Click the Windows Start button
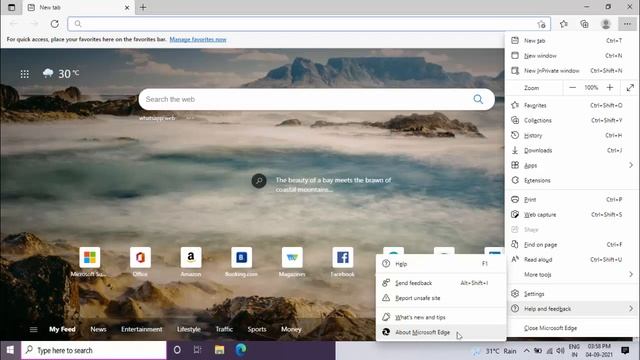Image resolution: width=640 pixels, height=360 pixels. click(x=10, y=350)
